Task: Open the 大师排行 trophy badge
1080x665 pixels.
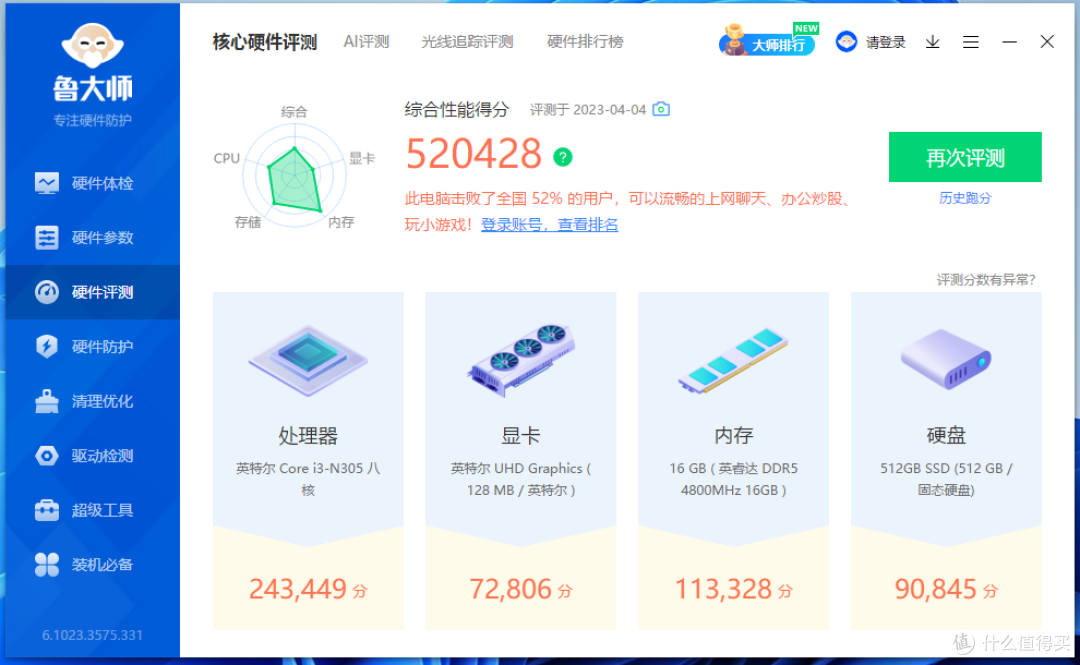Action: tap(767, 41)
